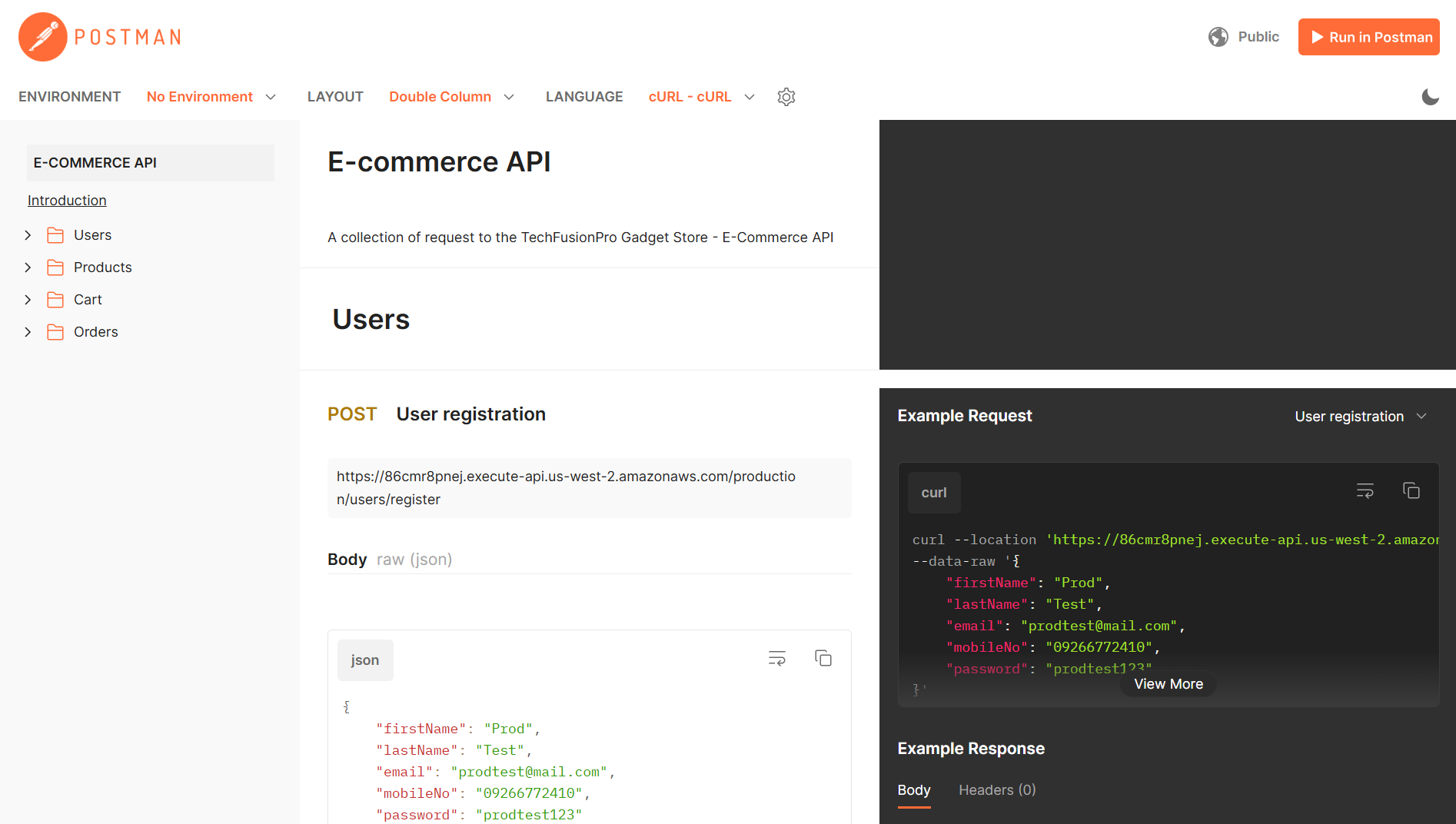
Task: Switch to dark mode with the moon toggle
Action: [1430, 97]
